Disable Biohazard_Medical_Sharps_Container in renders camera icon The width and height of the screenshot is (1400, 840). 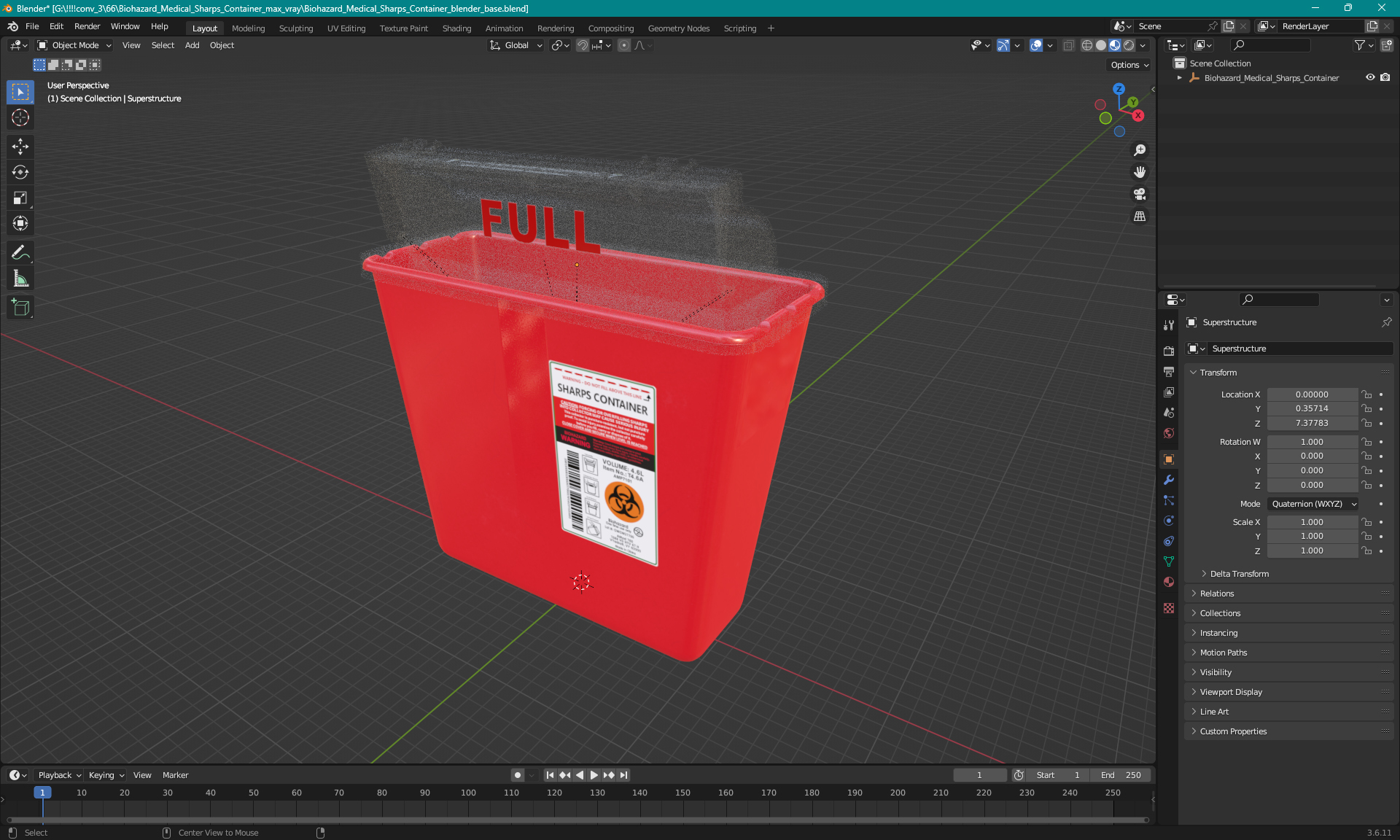coord(1385,77)
